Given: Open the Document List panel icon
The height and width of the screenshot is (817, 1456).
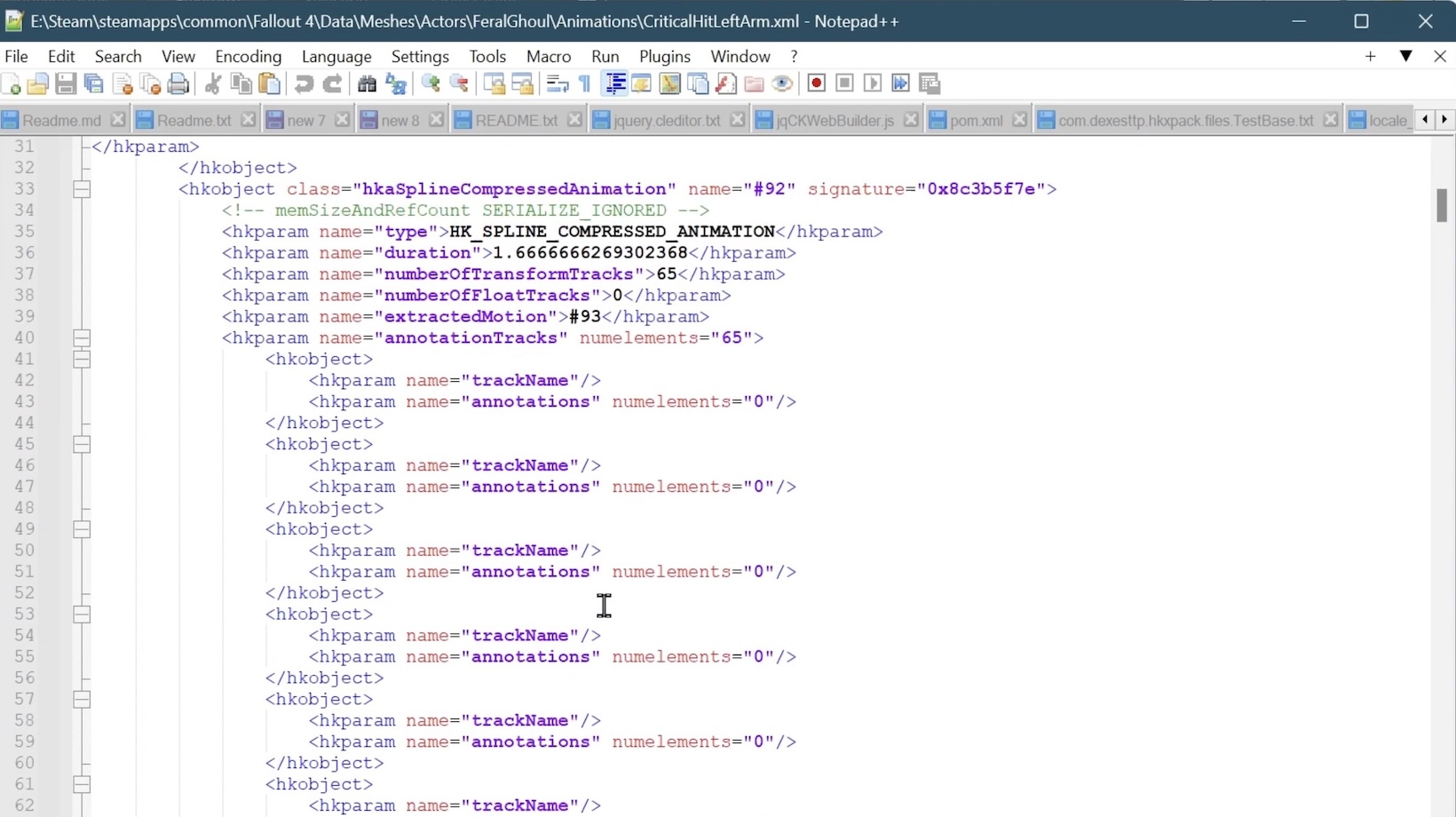Looking at the screenshot, I should pos(699,83).
